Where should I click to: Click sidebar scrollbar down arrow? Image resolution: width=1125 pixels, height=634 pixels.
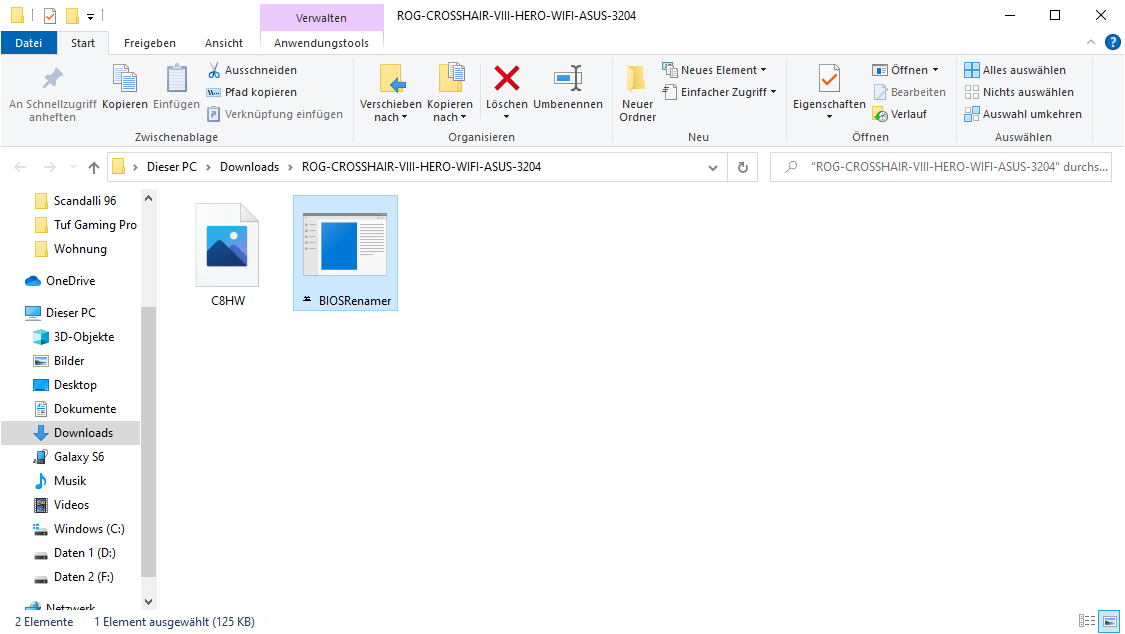coord(149,602)
